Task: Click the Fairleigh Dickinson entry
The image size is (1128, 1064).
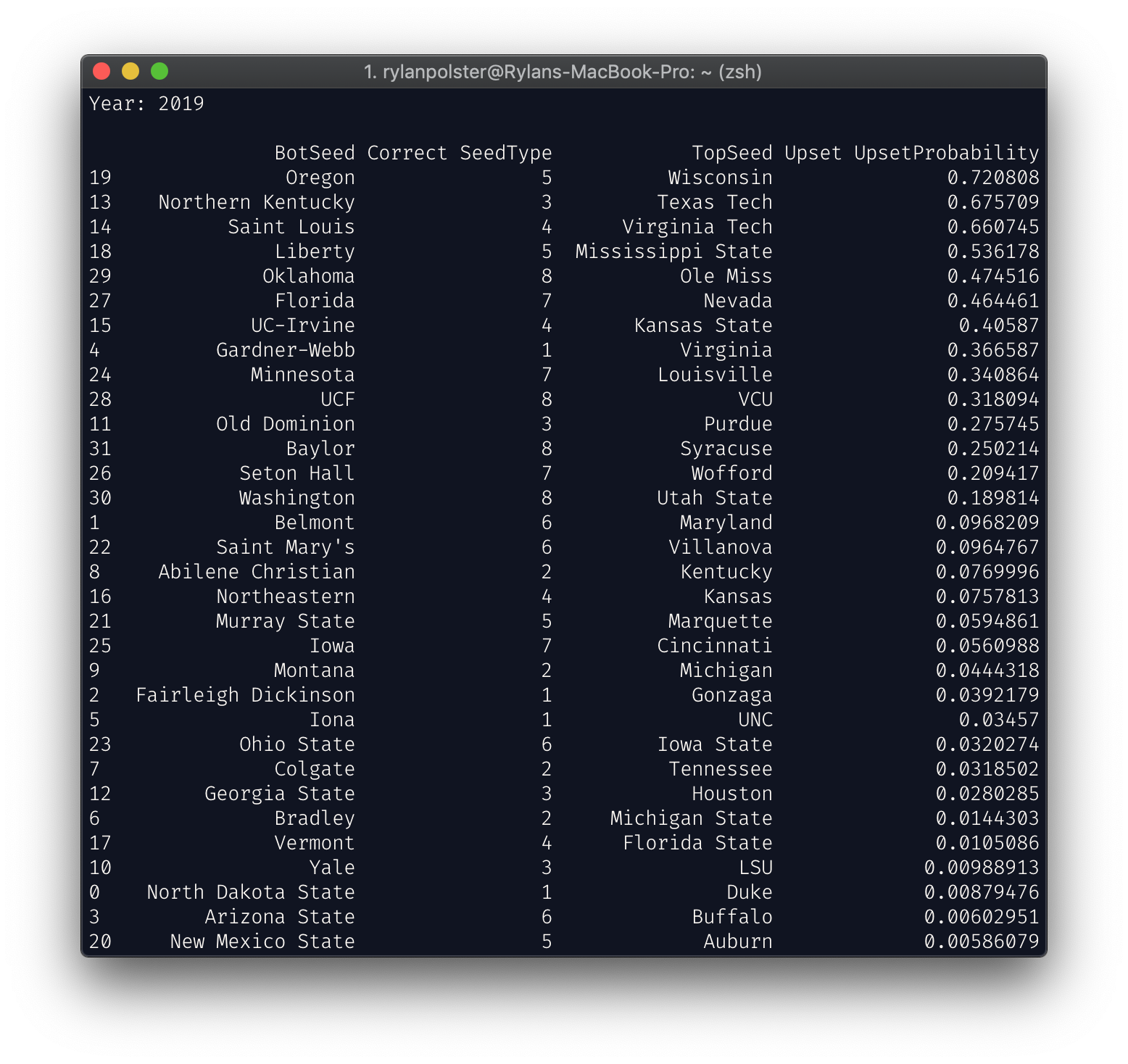Action: coord(245,695)
